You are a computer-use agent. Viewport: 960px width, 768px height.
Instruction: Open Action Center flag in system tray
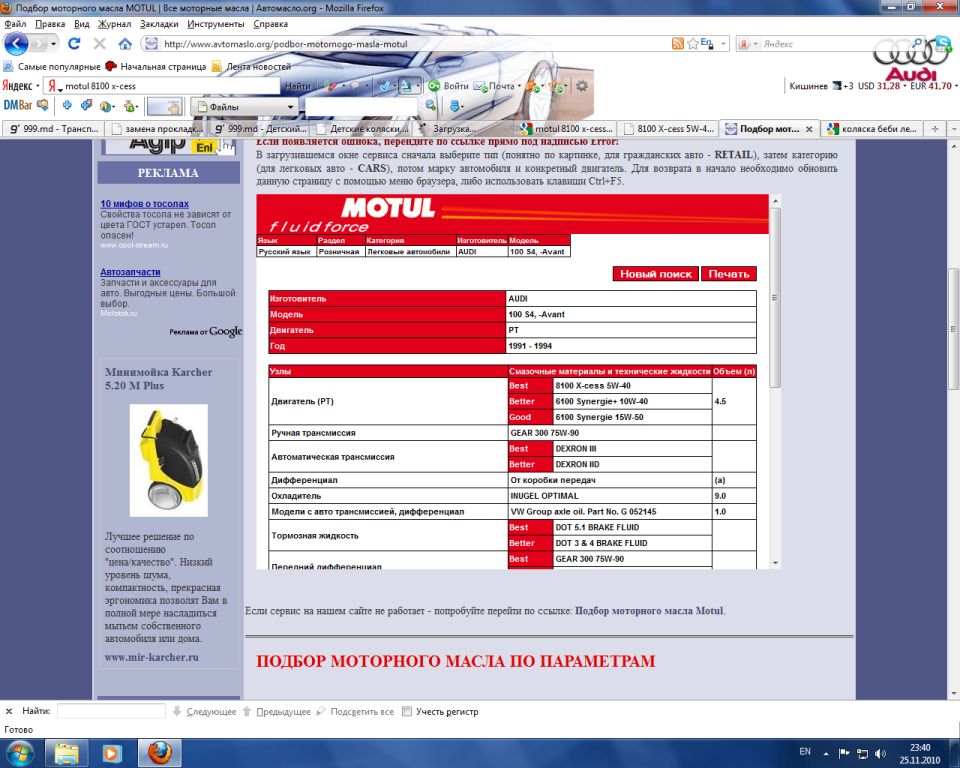click(844, 753)
